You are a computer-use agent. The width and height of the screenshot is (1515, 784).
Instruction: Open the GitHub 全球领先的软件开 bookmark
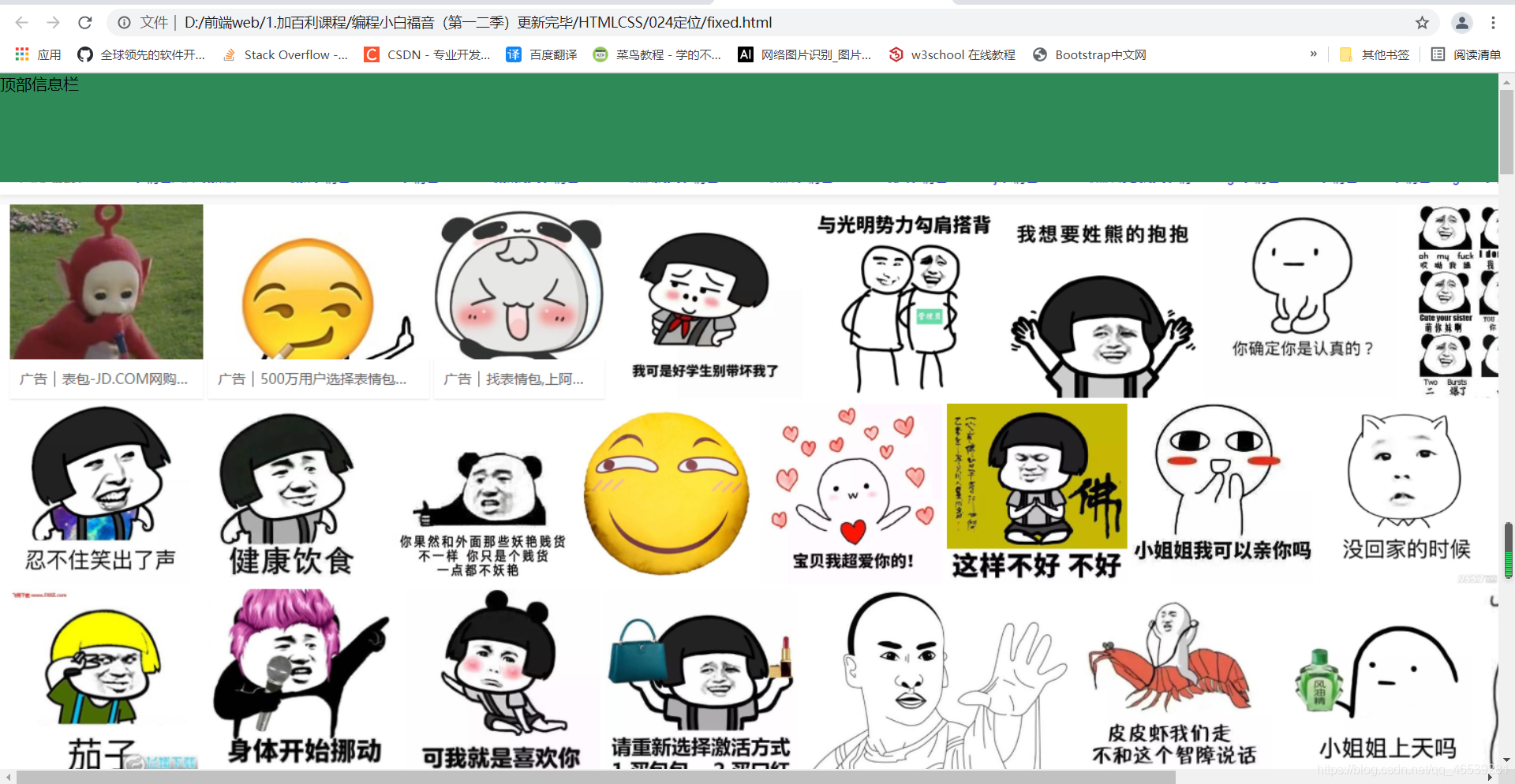click(x=141, y=54)
